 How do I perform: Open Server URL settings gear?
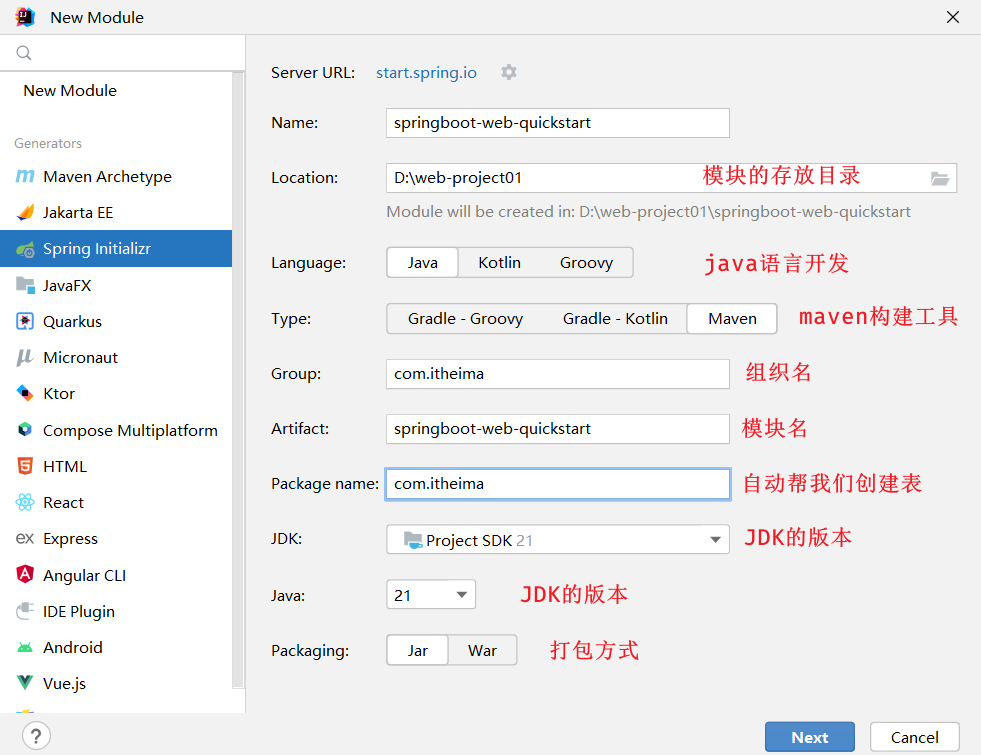(x=509, y=73)
